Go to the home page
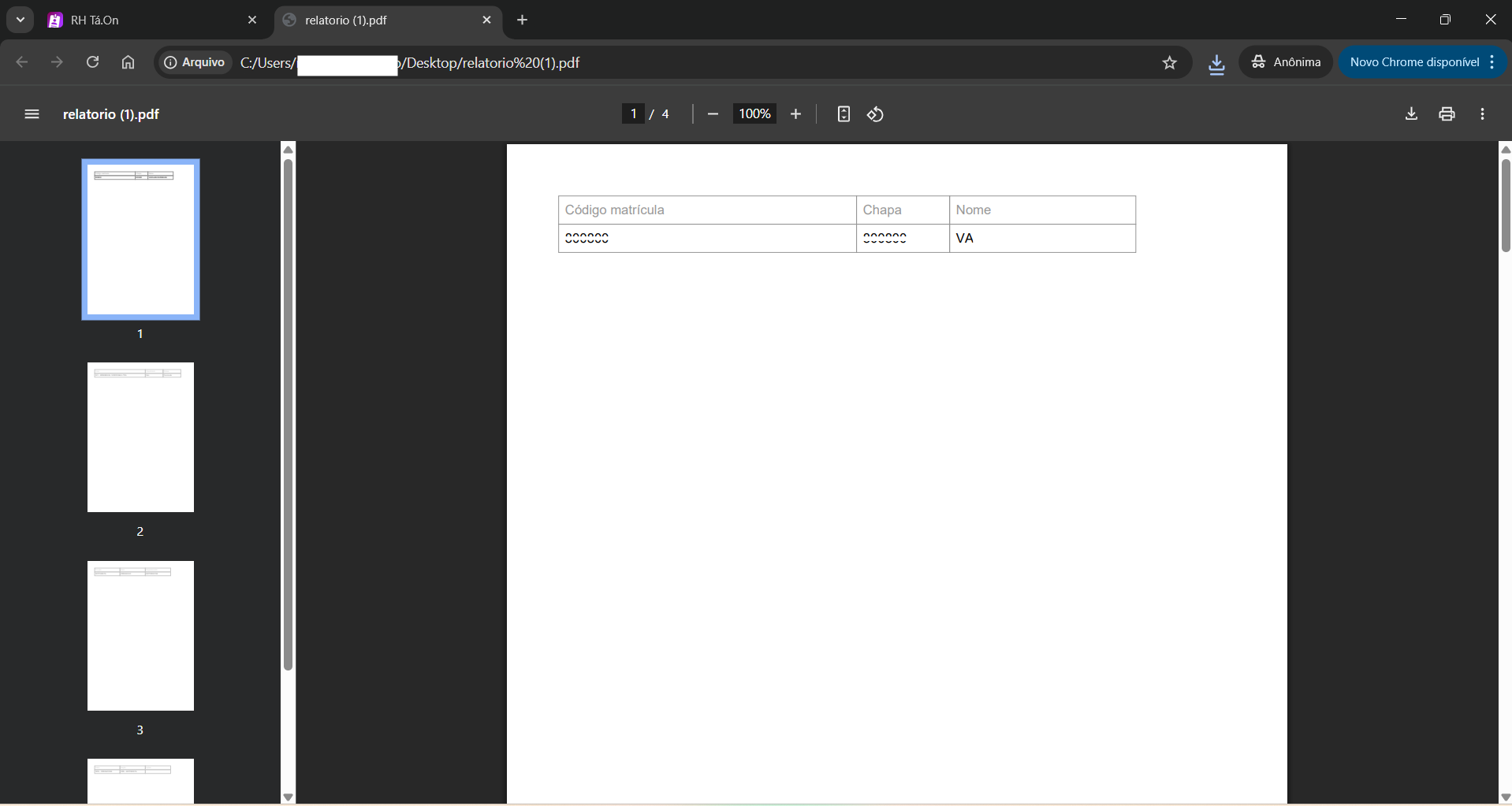Viewport: 1512px width, 806px height. point(128,62)
